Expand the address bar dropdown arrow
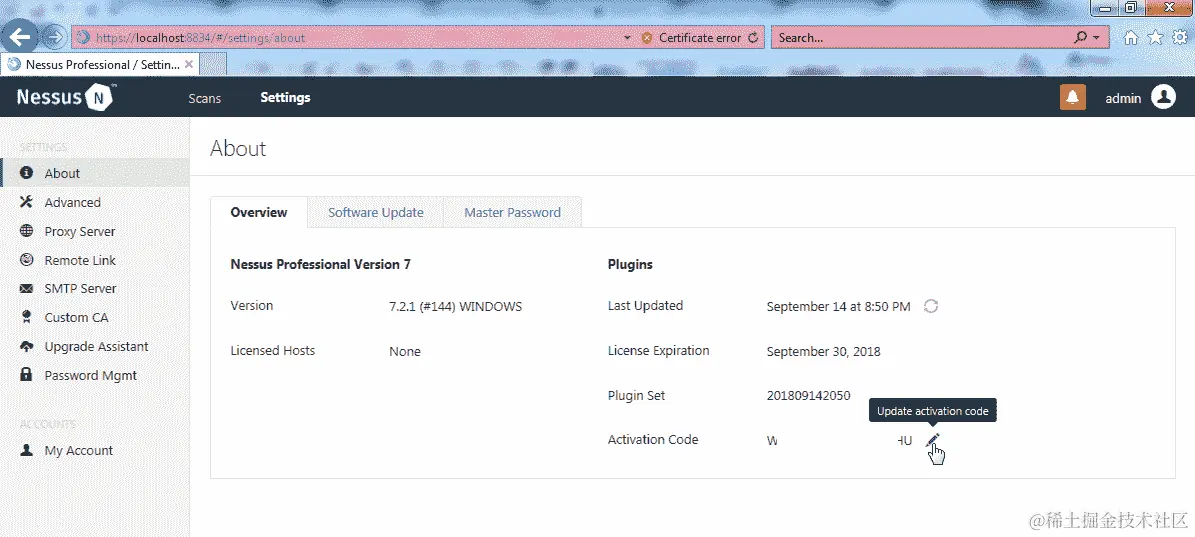The width and height of the screenshot is (1195, 537). tap(627, 37)
